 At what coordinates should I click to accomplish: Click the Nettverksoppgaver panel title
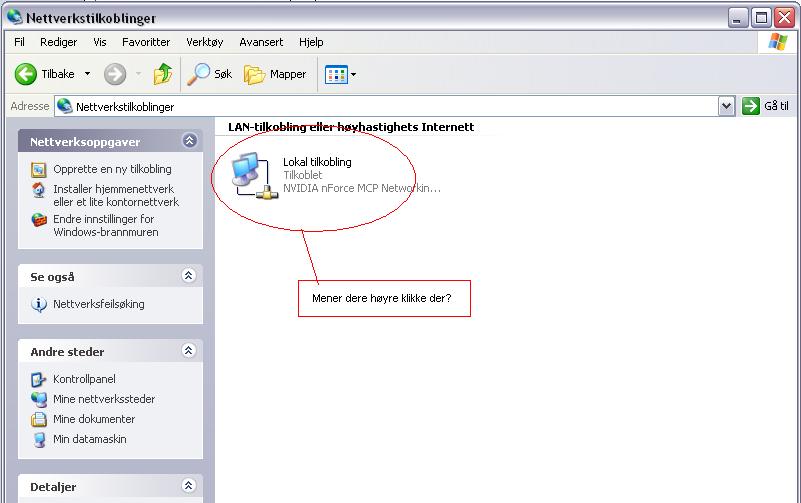85,142
